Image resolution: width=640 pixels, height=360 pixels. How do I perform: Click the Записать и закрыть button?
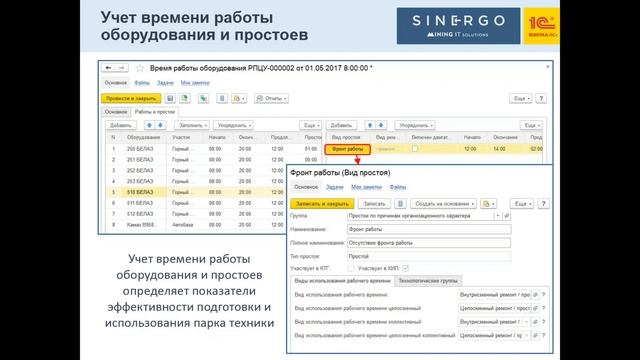pyautogui.click(x=322, y=204)
